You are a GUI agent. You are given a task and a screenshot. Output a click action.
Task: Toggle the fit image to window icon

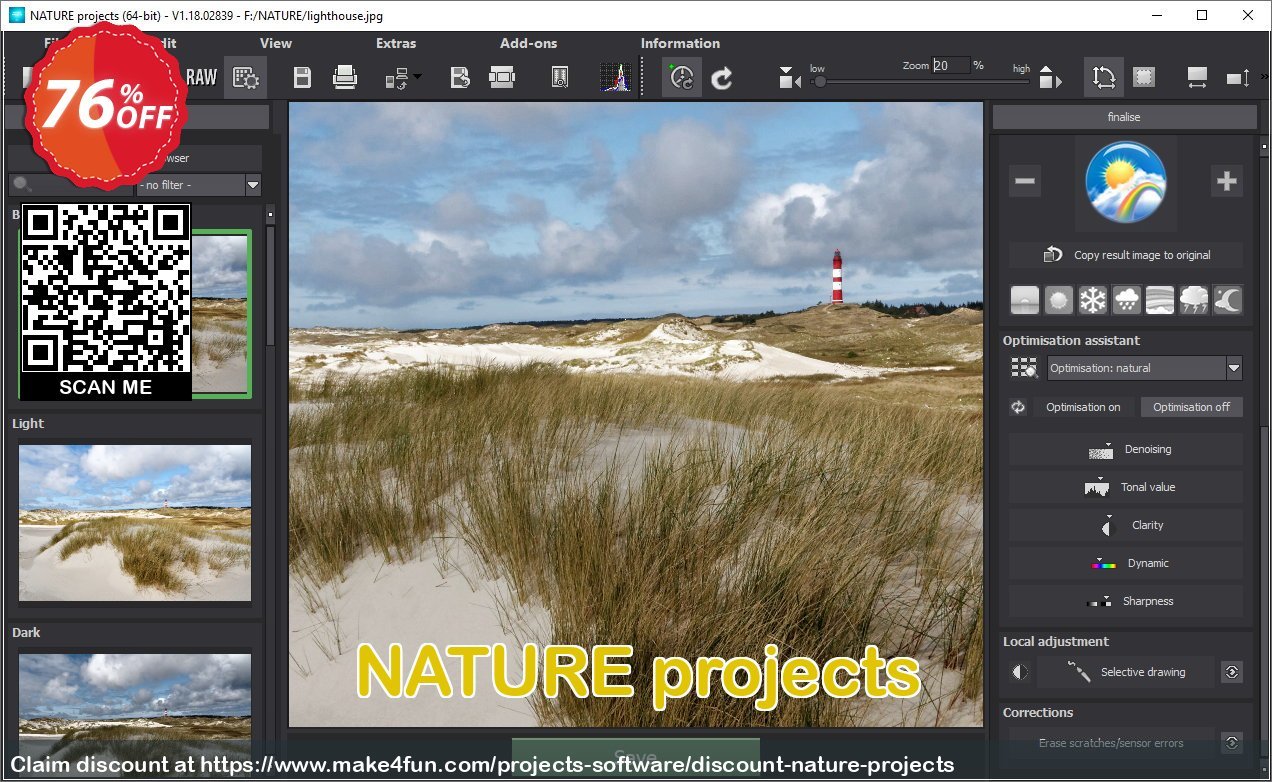click(1103, 77)
